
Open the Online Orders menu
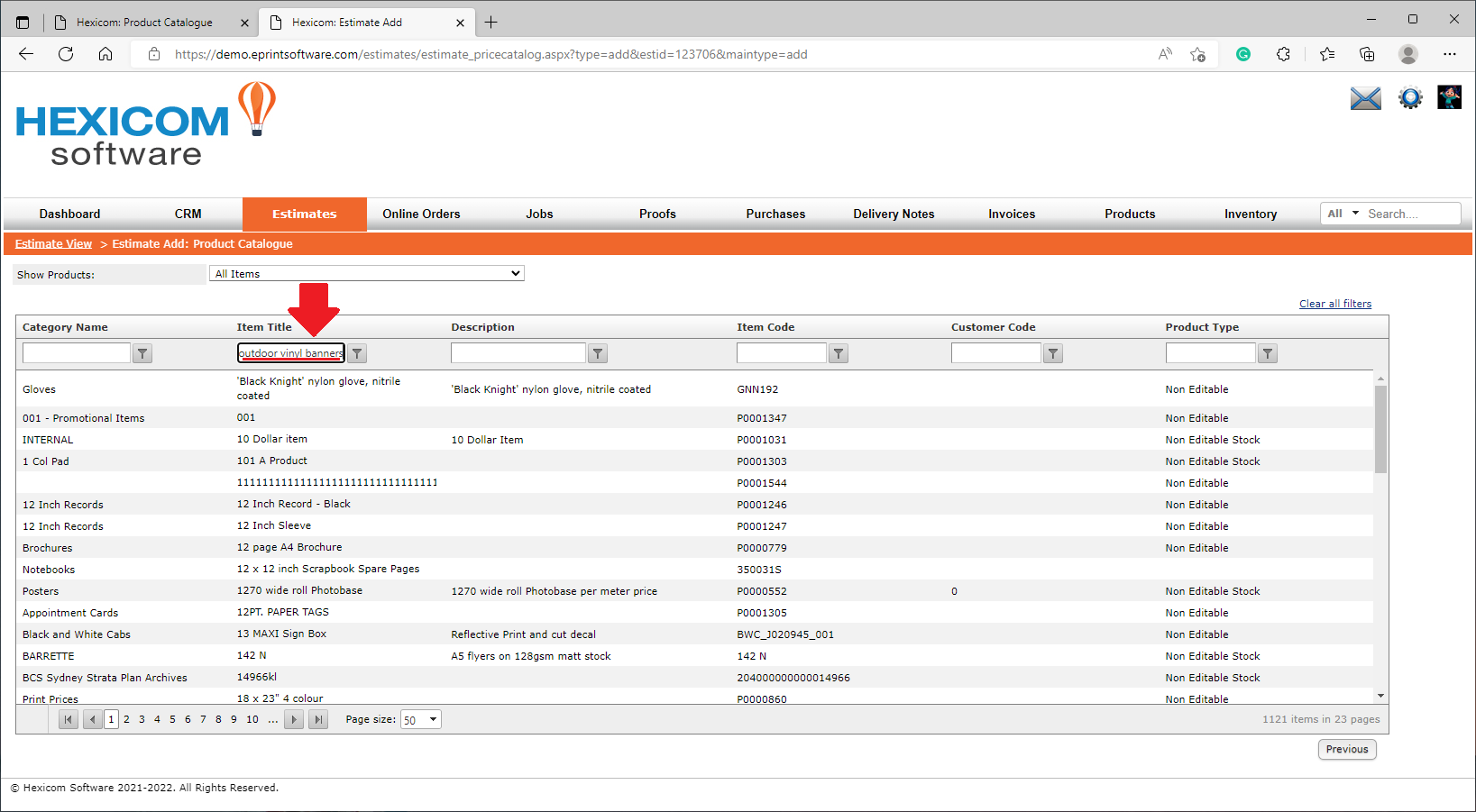coord(421,214)
